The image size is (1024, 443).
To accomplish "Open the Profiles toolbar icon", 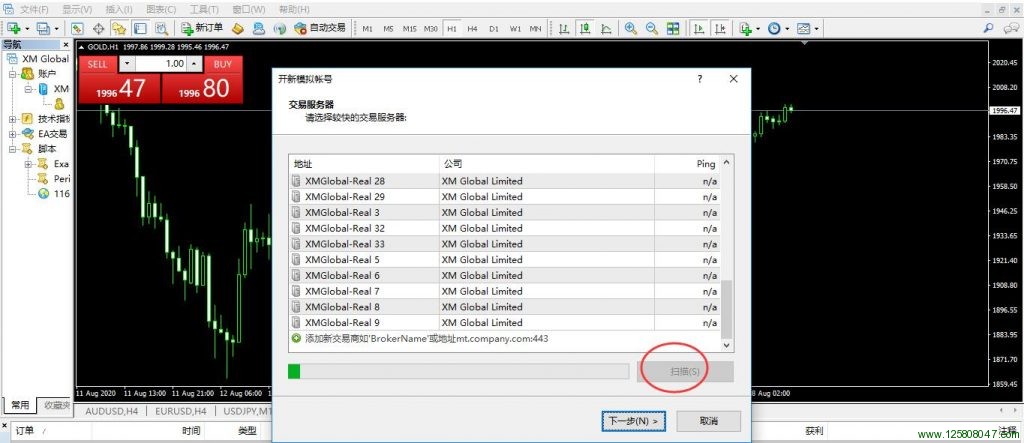I will 43,28.
